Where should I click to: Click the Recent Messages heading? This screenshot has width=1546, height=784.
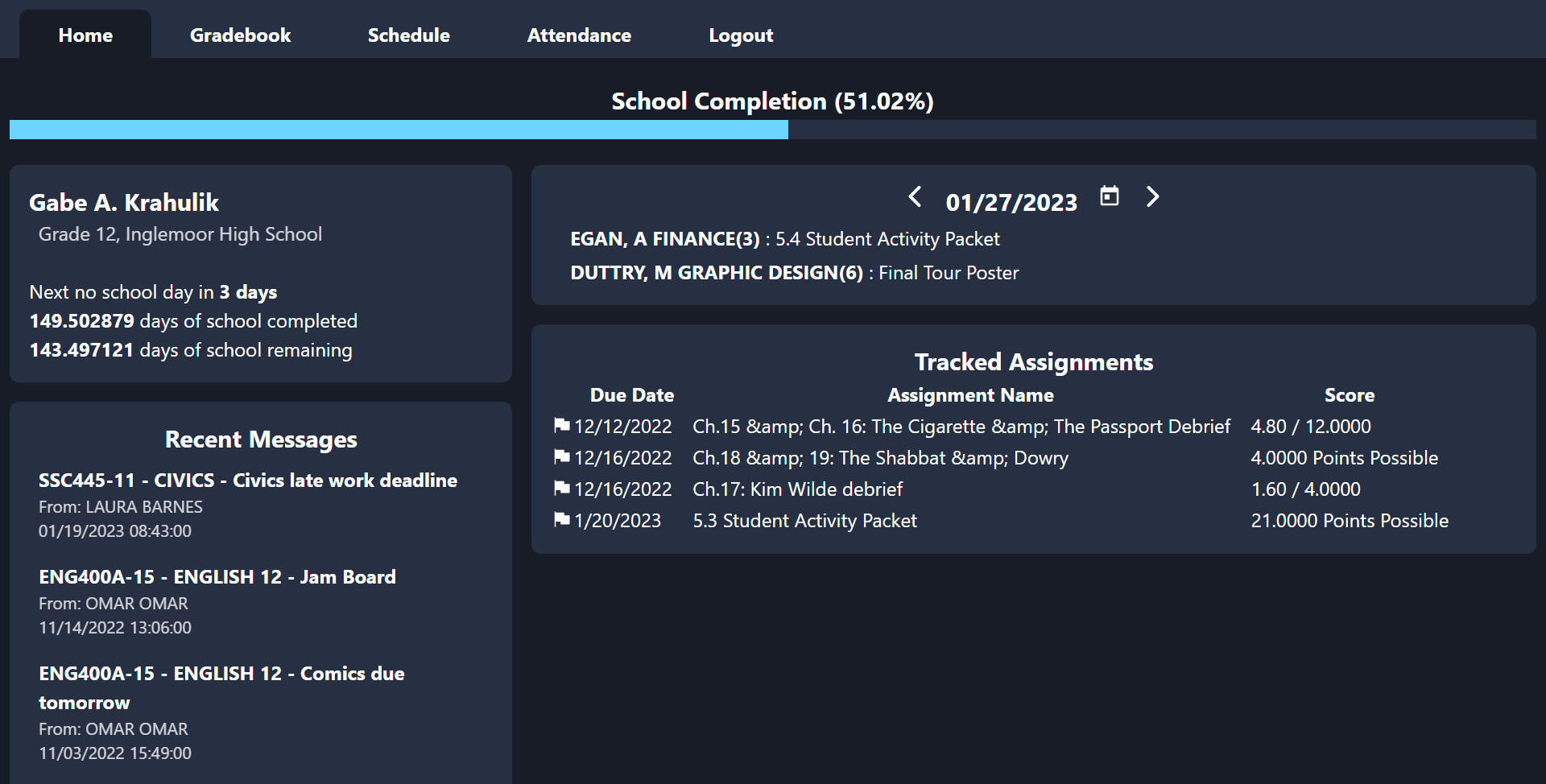click(261, 439)
